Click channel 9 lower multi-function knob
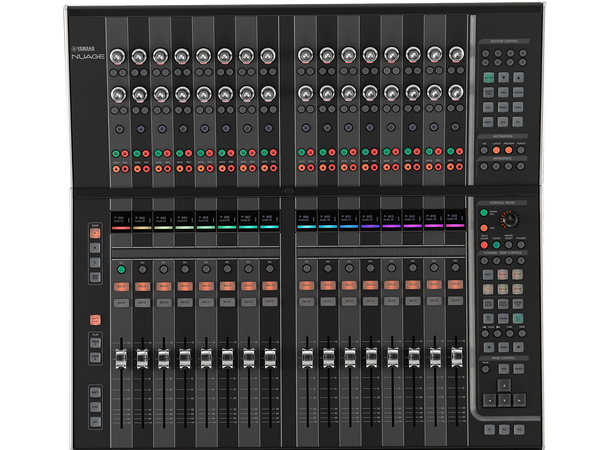 tap(306, 93)
